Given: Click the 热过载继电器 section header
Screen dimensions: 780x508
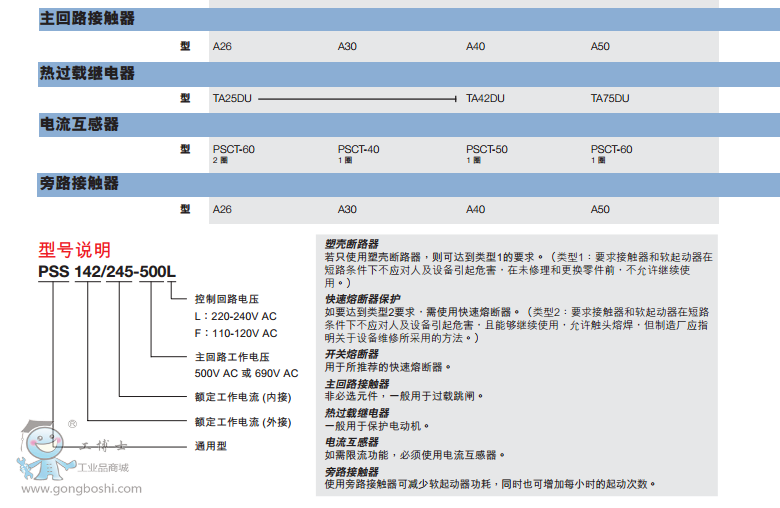Looking at the screenshot, I should [x=87, y=73].
